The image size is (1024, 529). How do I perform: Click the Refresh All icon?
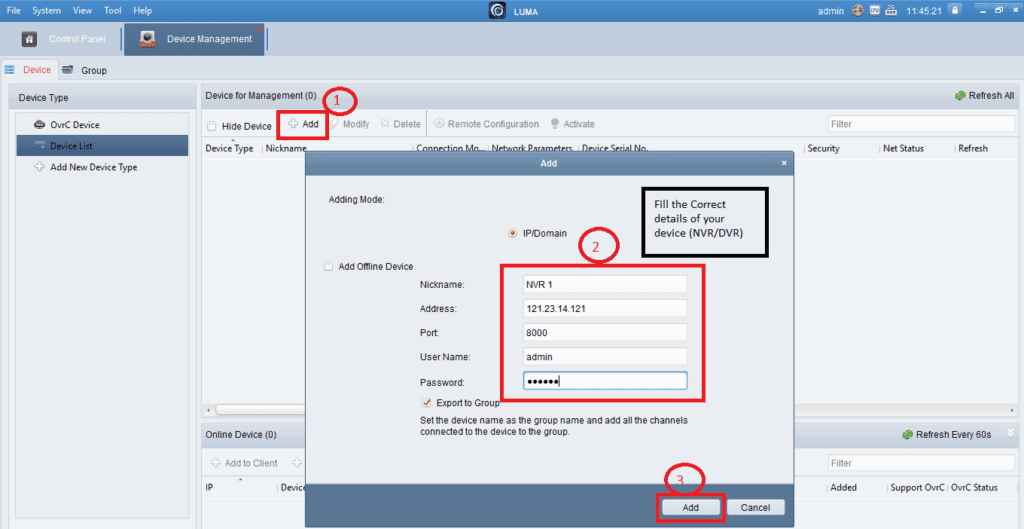(960, 96)
